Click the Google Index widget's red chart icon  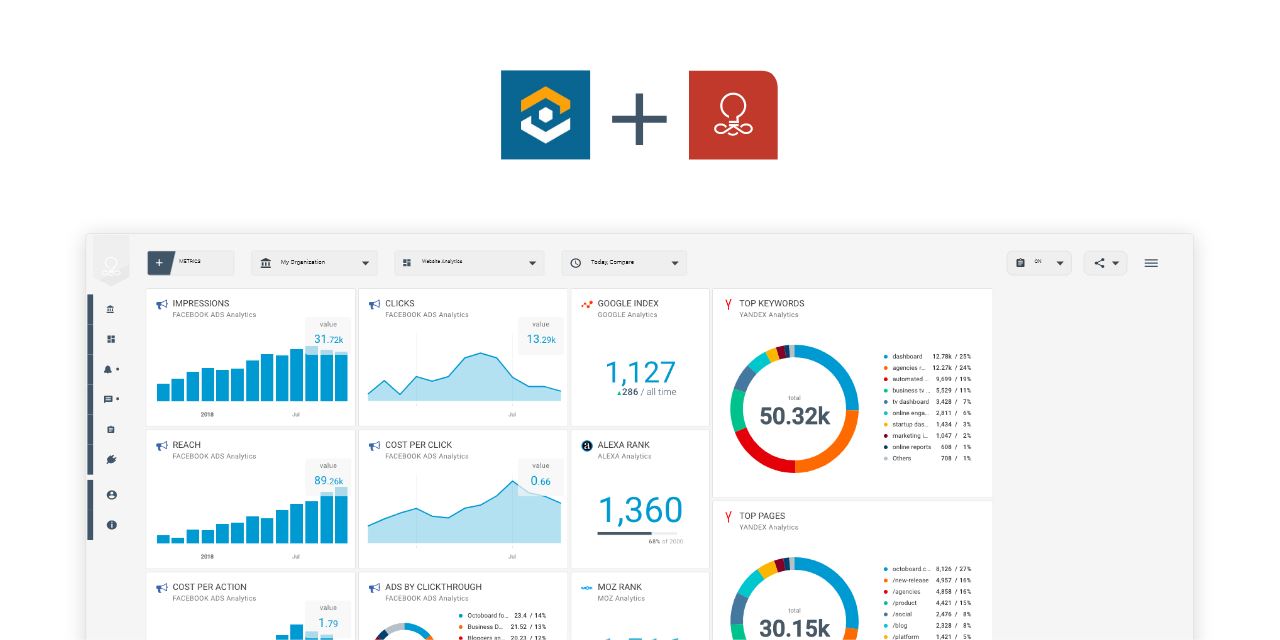[587, 304]
